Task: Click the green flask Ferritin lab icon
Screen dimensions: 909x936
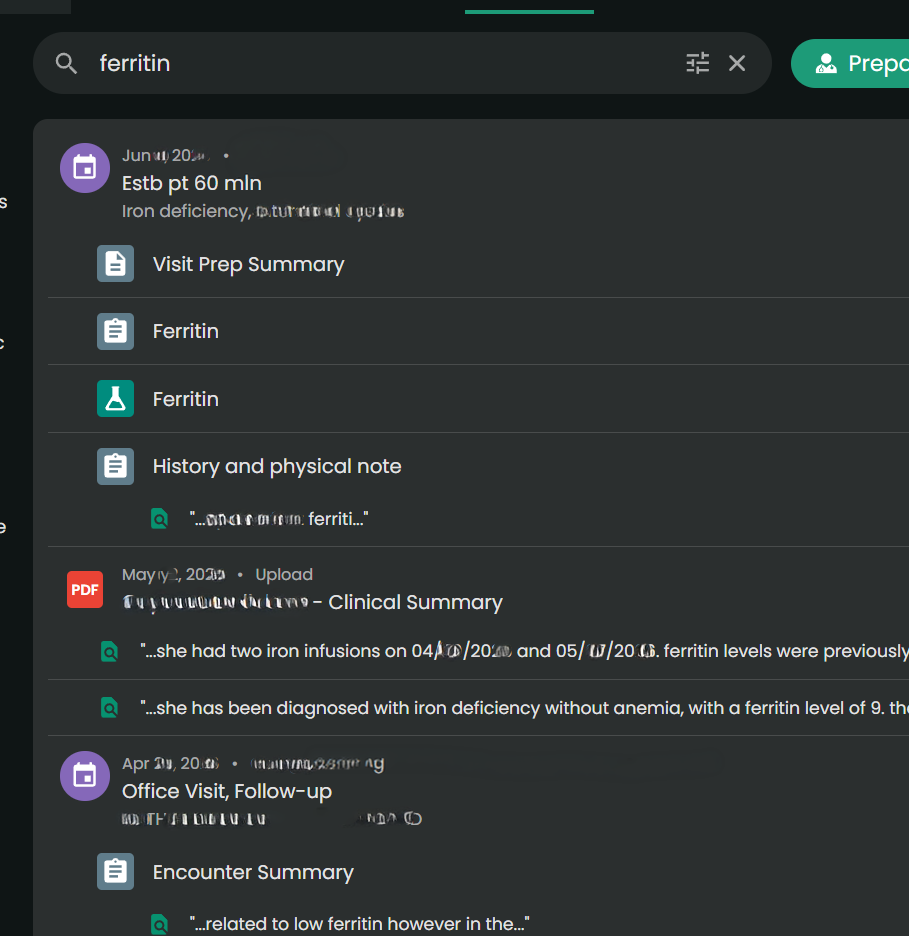Action: [x=115, y=399]
